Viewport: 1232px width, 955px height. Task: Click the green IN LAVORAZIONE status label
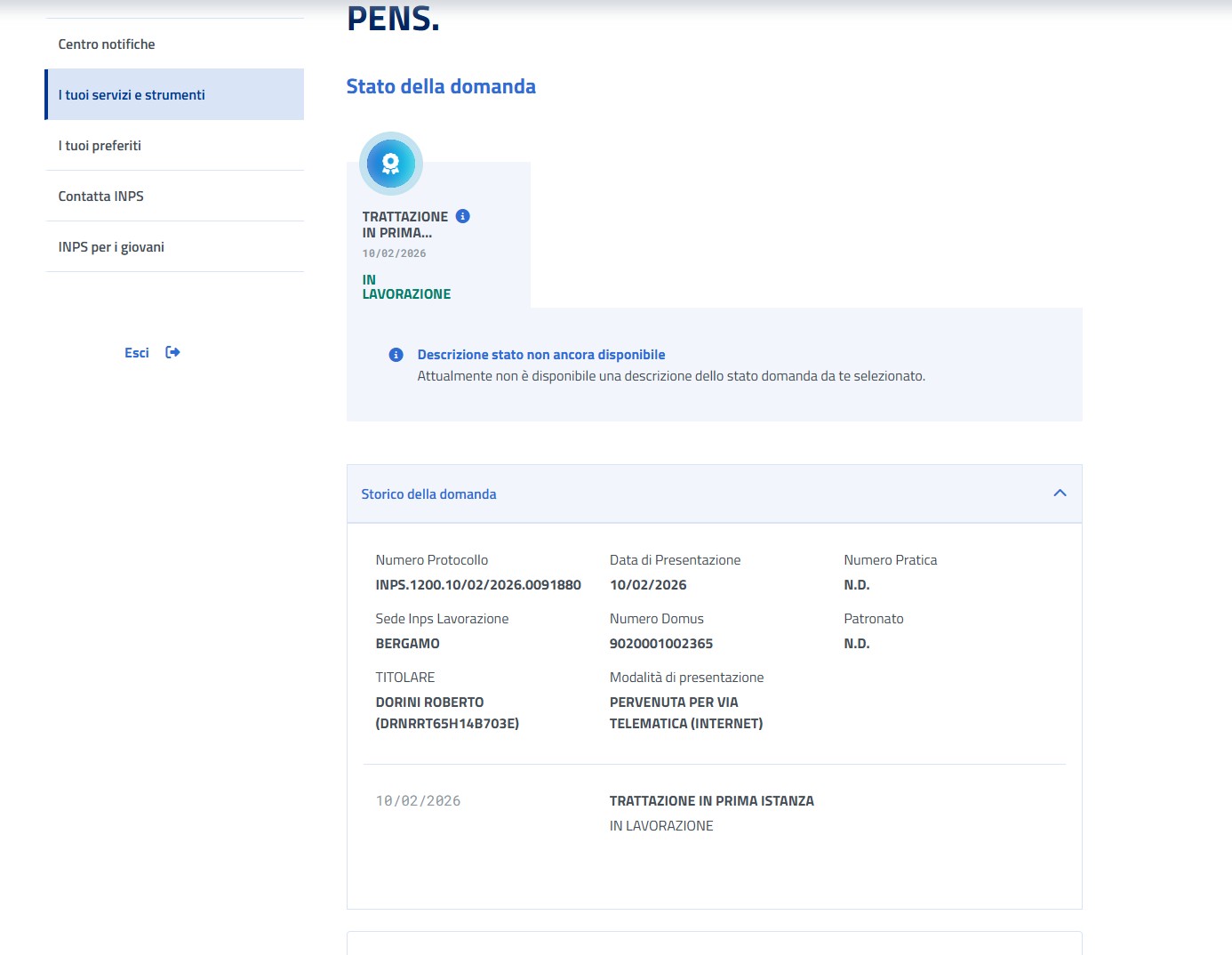click(x=406, y=287)
